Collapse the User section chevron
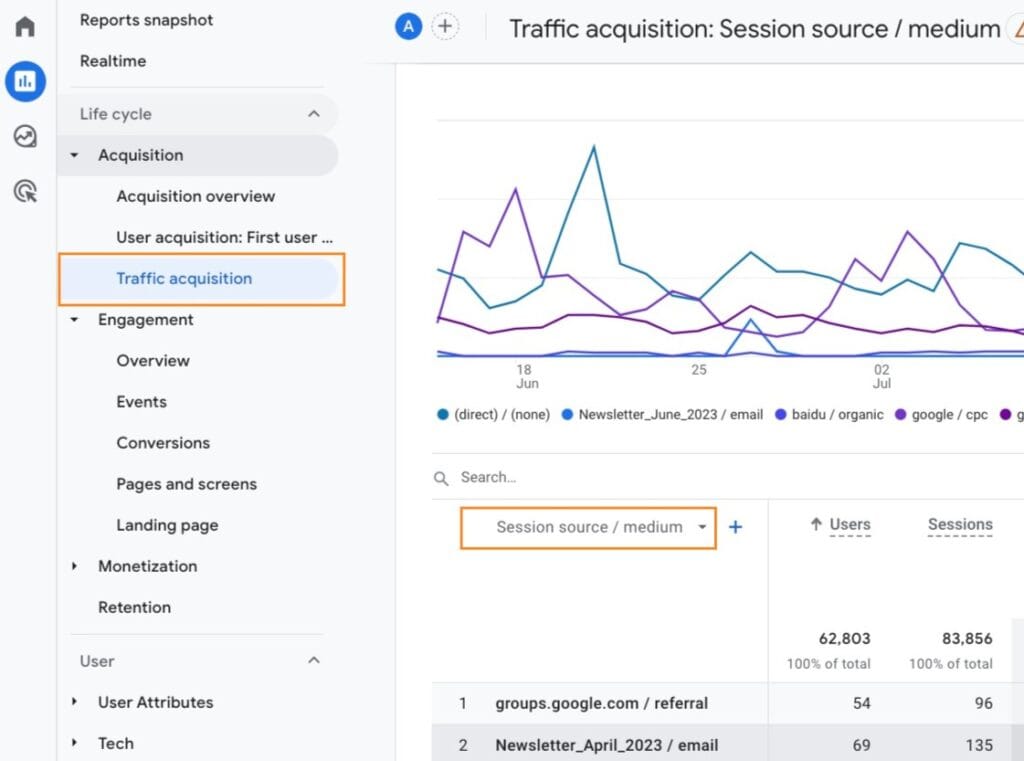Viewport: 1024px width, 761px height. tap(314, 660)
